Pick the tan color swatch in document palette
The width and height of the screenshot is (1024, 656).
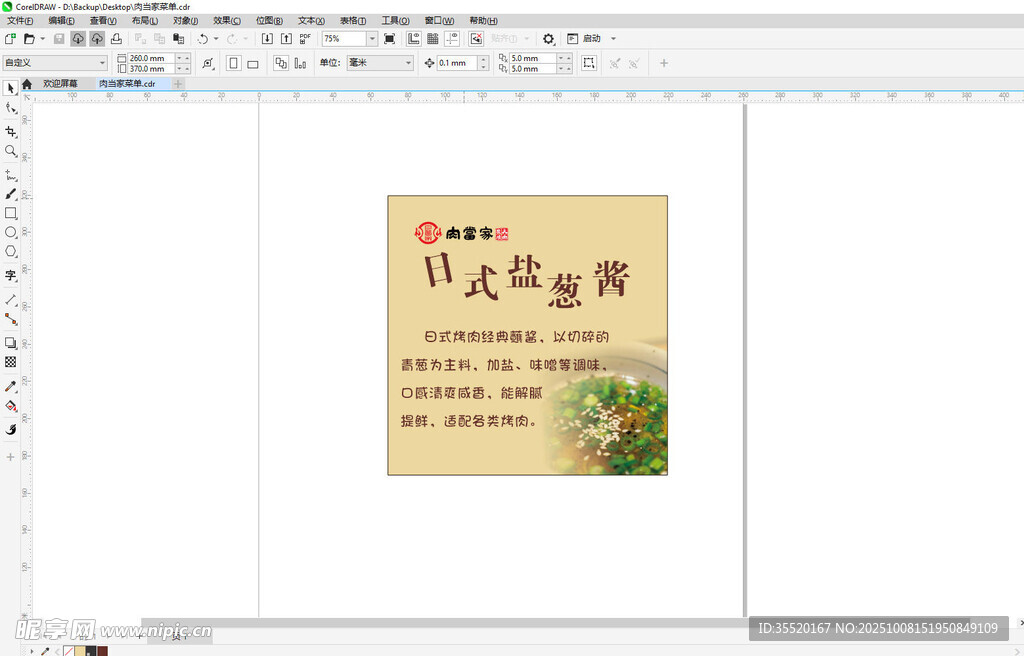click(80, 651)
